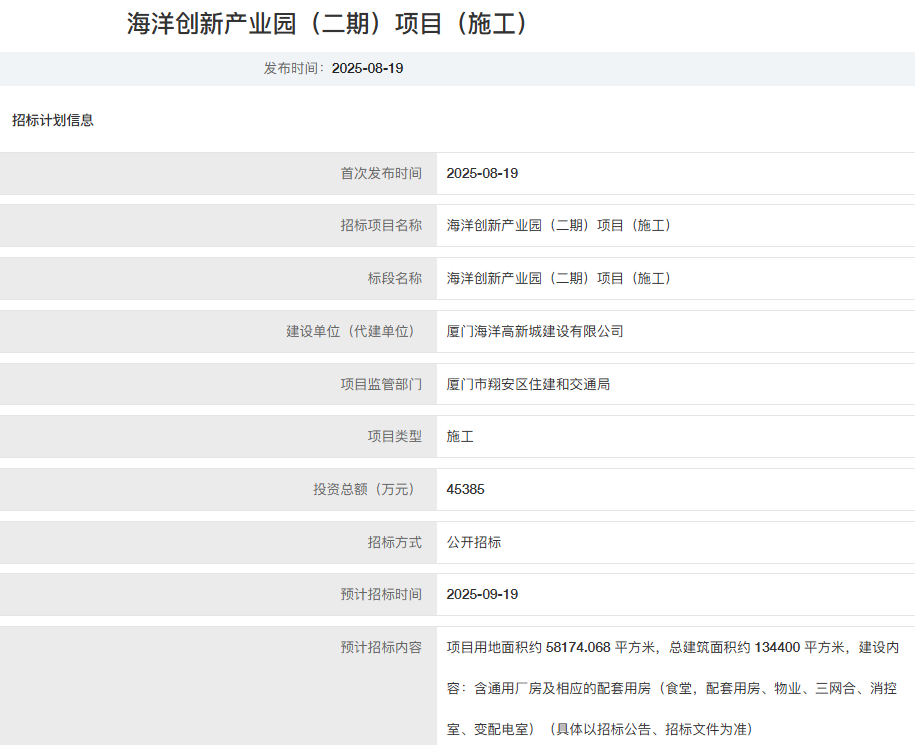Click the 预计招标时间 row label

point(381,594)
